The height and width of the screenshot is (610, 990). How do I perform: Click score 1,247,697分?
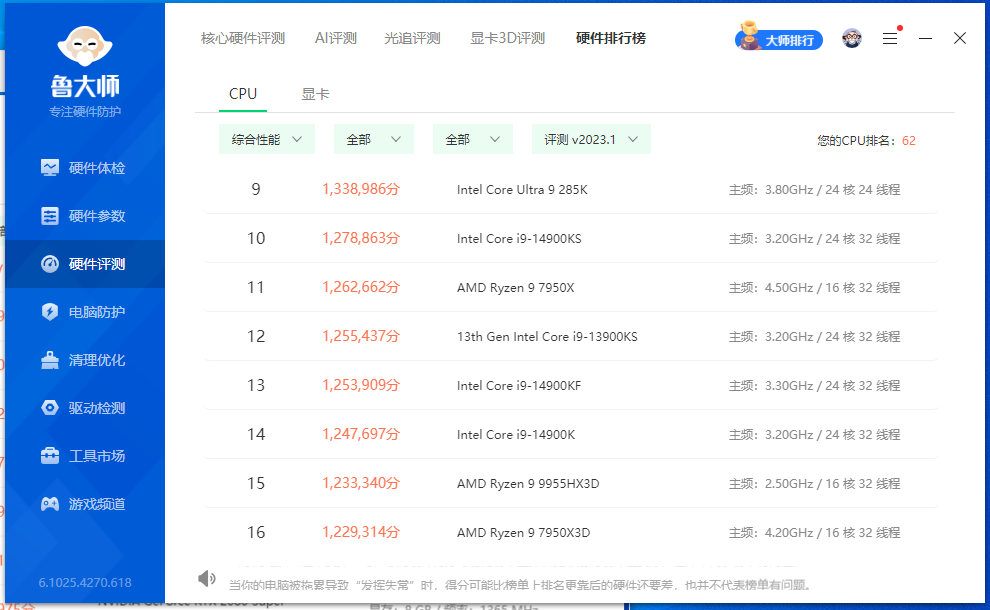361,434
